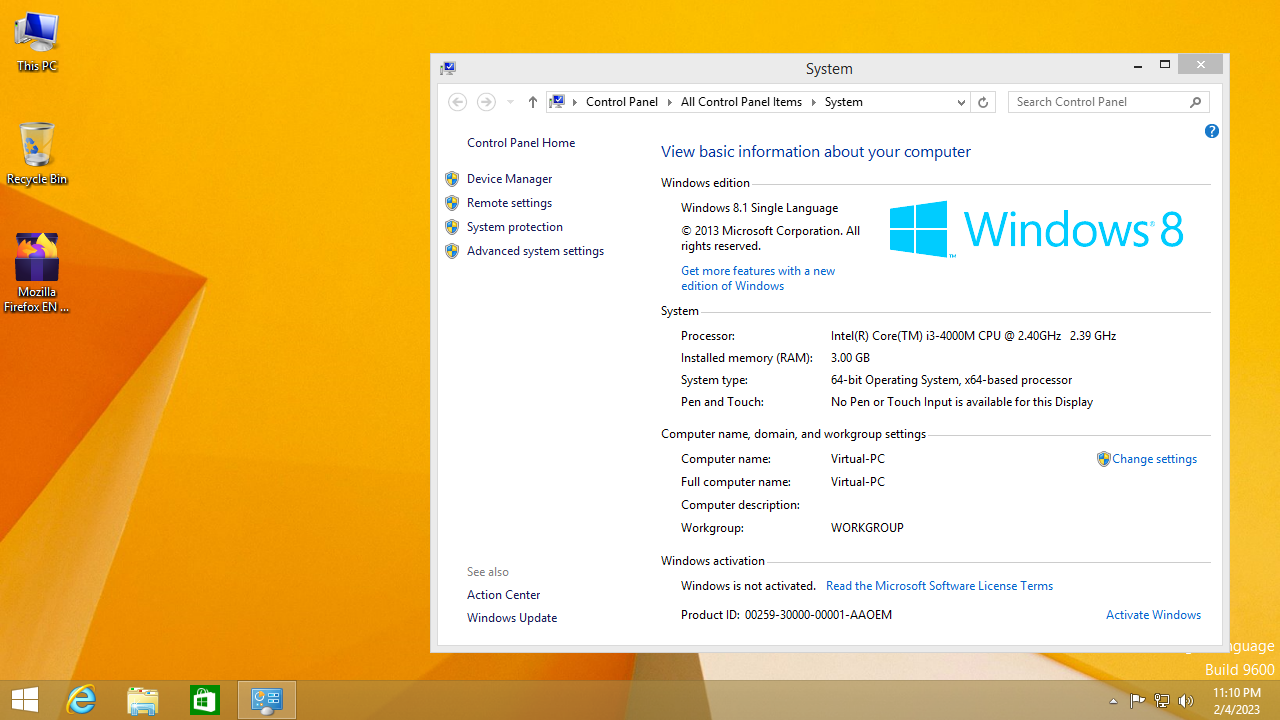Click Change settings for computer name

click(1154, 459)
